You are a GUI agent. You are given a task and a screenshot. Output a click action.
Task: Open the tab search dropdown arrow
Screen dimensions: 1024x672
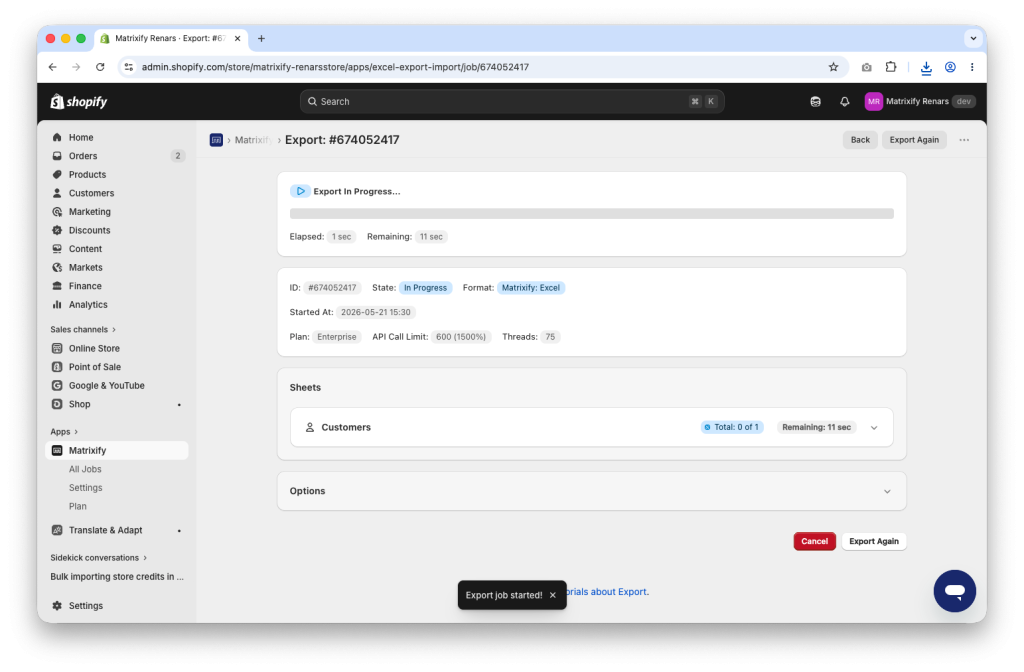973,39
